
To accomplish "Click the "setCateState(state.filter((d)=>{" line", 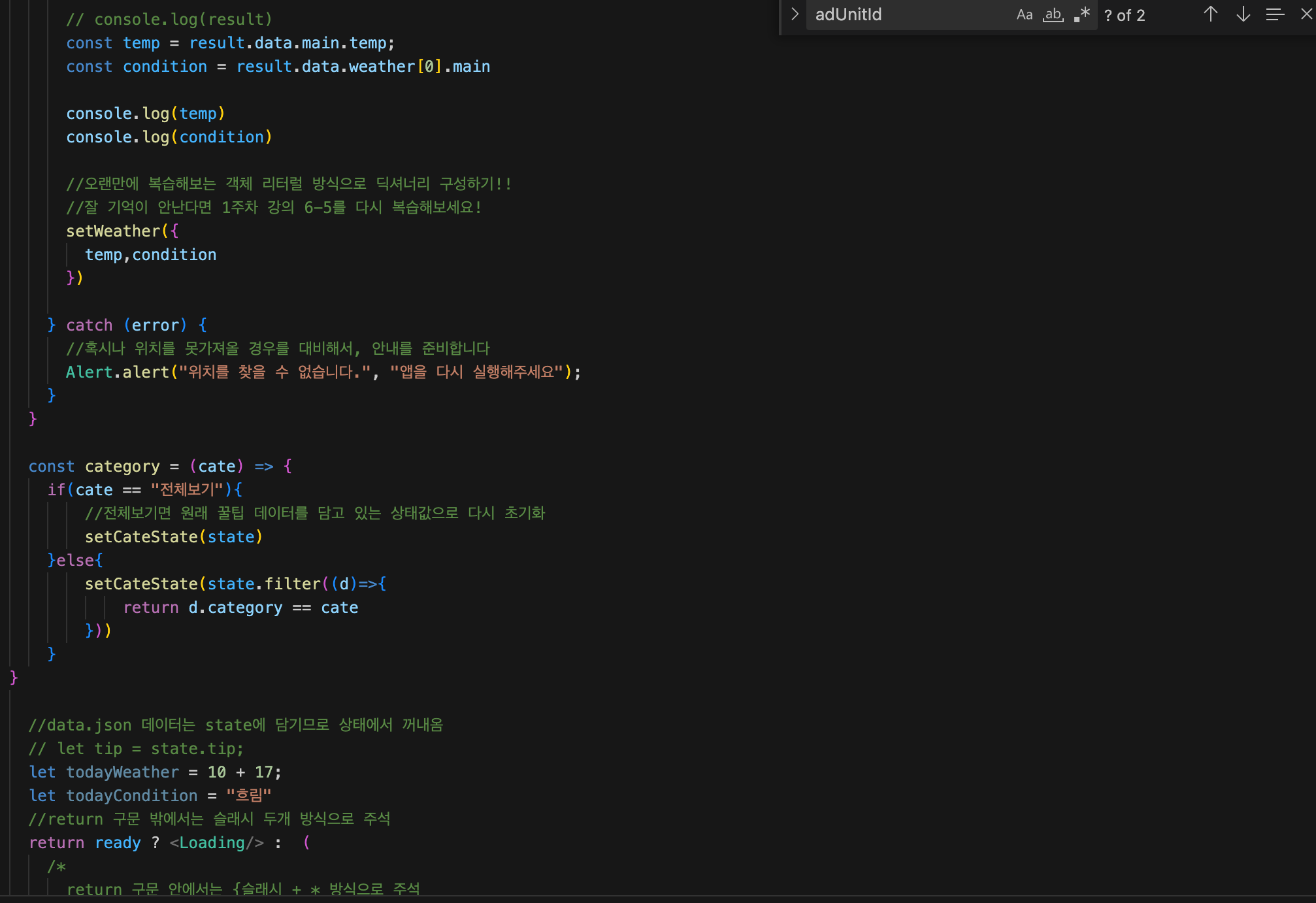I will pos(236,584).
